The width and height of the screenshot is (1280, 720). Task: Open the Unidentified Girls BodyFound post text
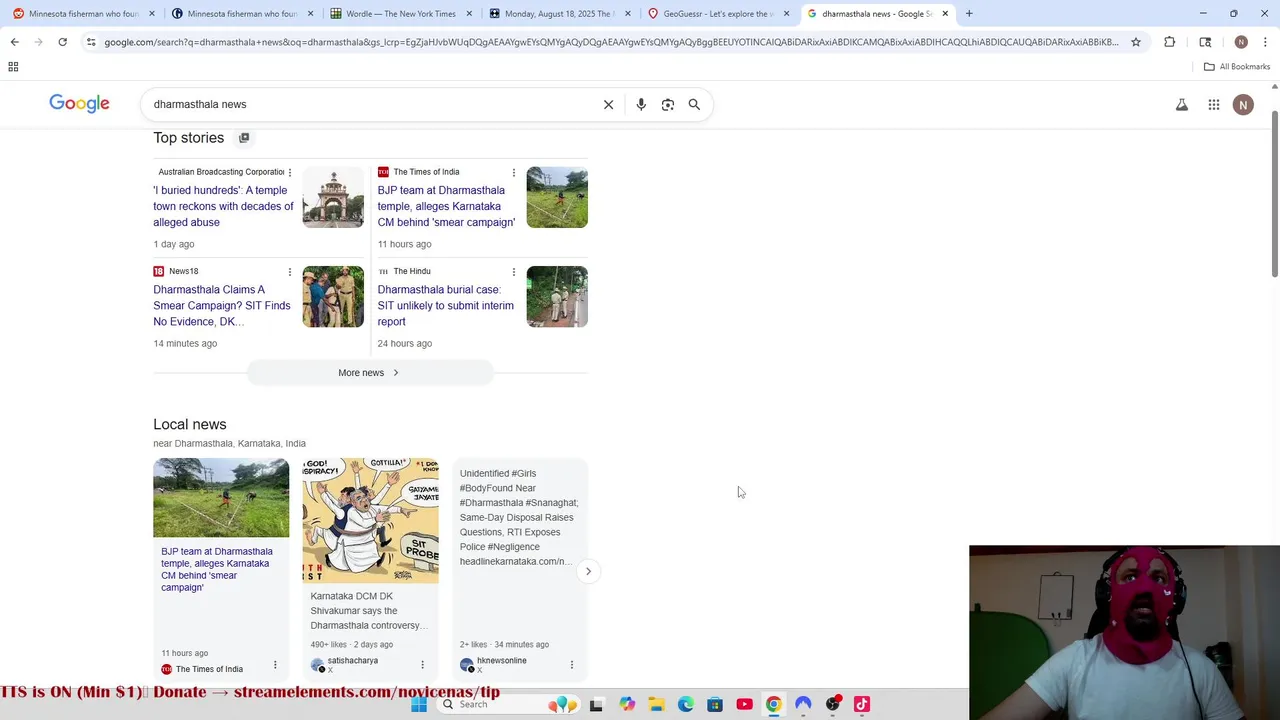pos(519,517)
